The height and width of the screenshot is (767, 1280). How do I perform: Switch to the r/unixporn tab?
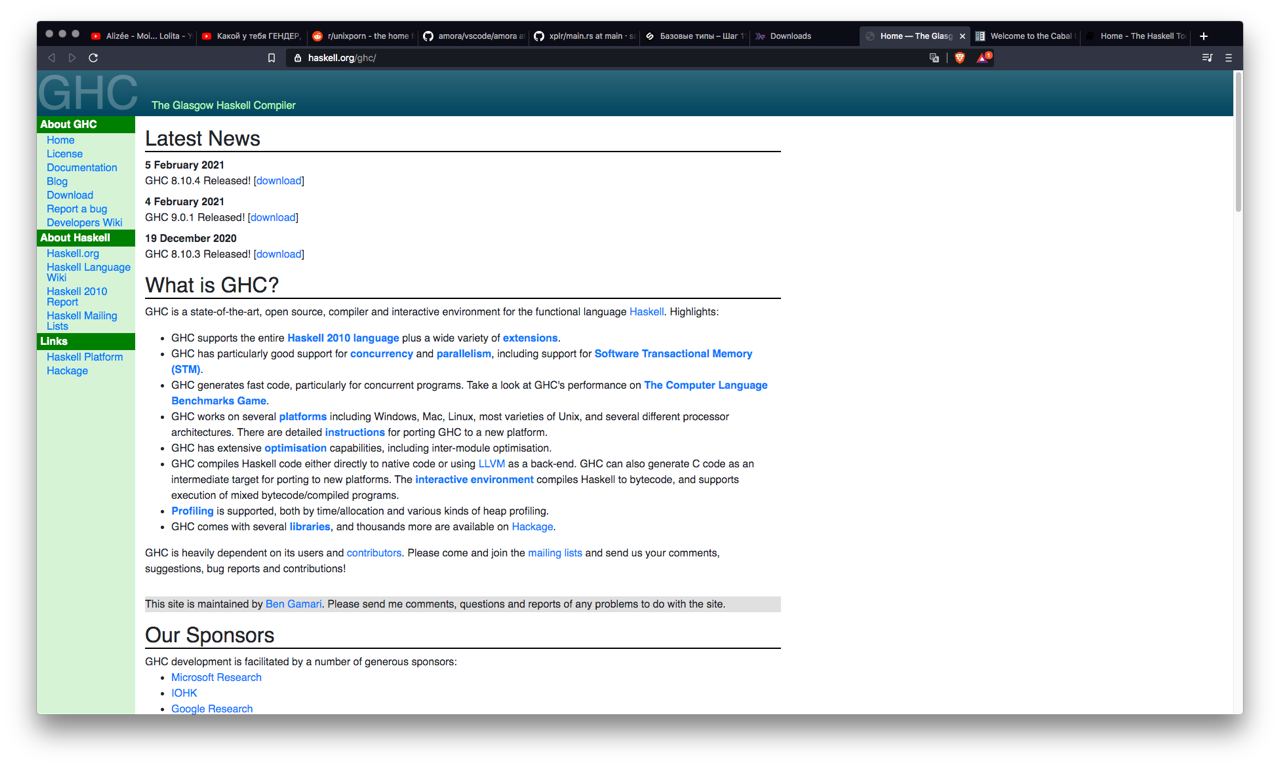(361, 36)
